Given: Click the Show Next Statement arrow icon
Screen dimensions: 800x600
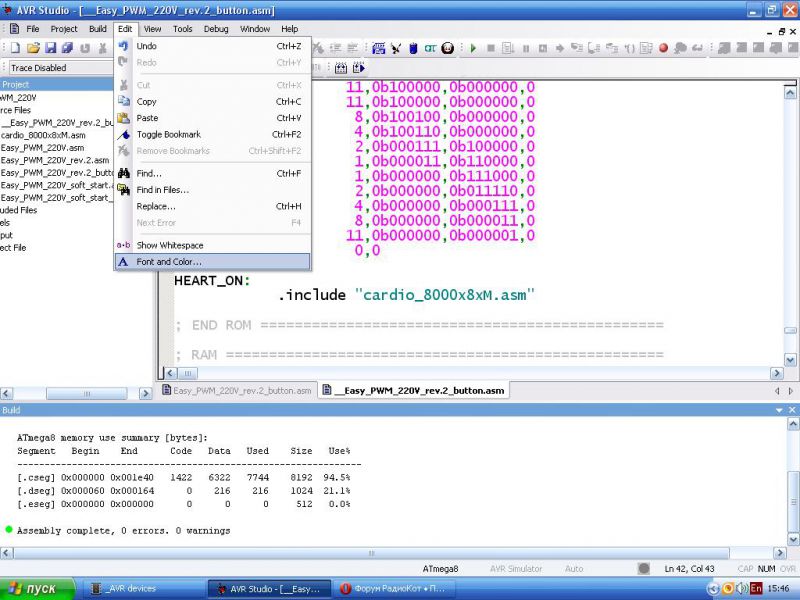Looking at the screenshot, I should pos(560,48).
